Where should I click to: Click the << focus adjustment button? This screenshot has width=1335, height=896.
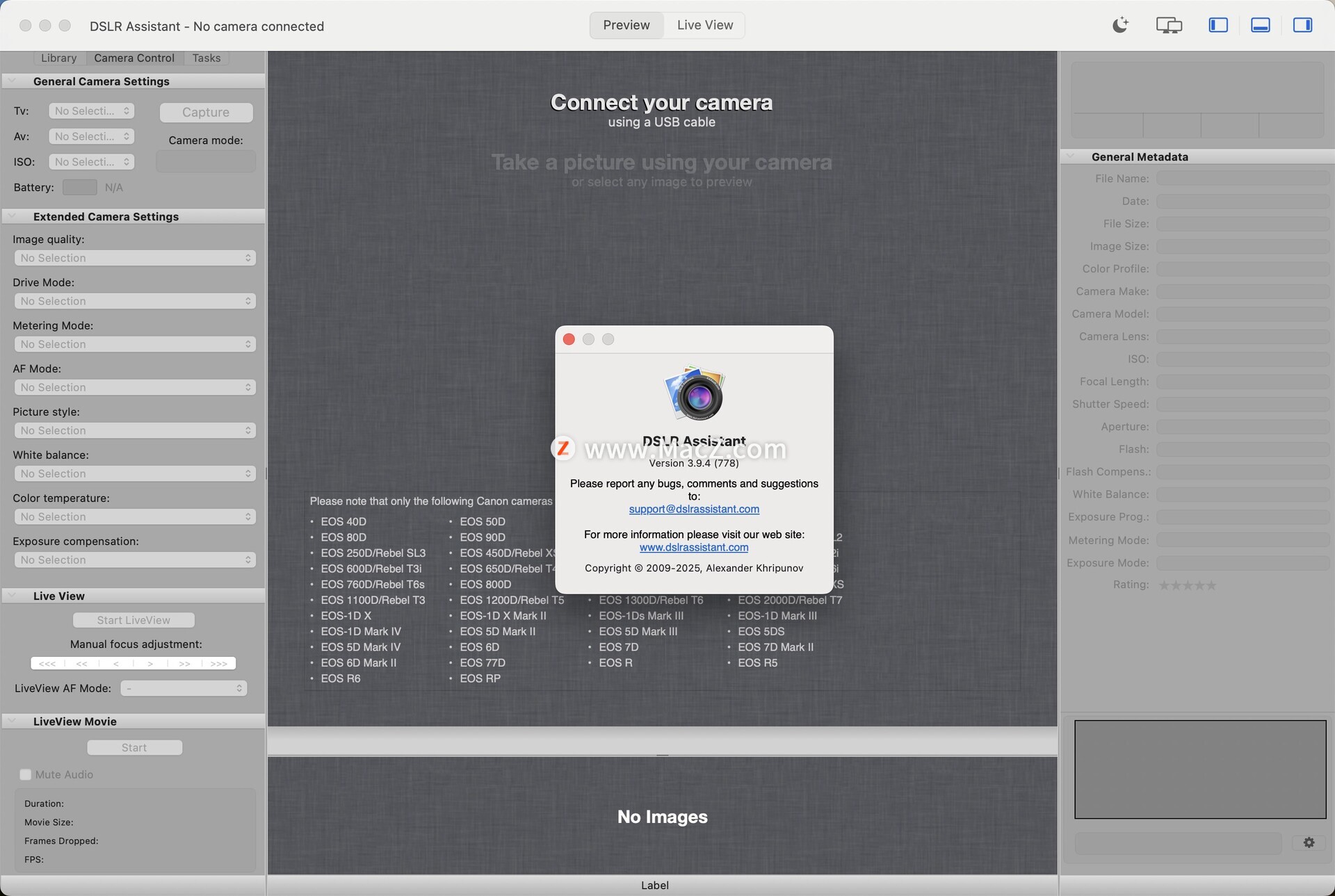(82, 663)
